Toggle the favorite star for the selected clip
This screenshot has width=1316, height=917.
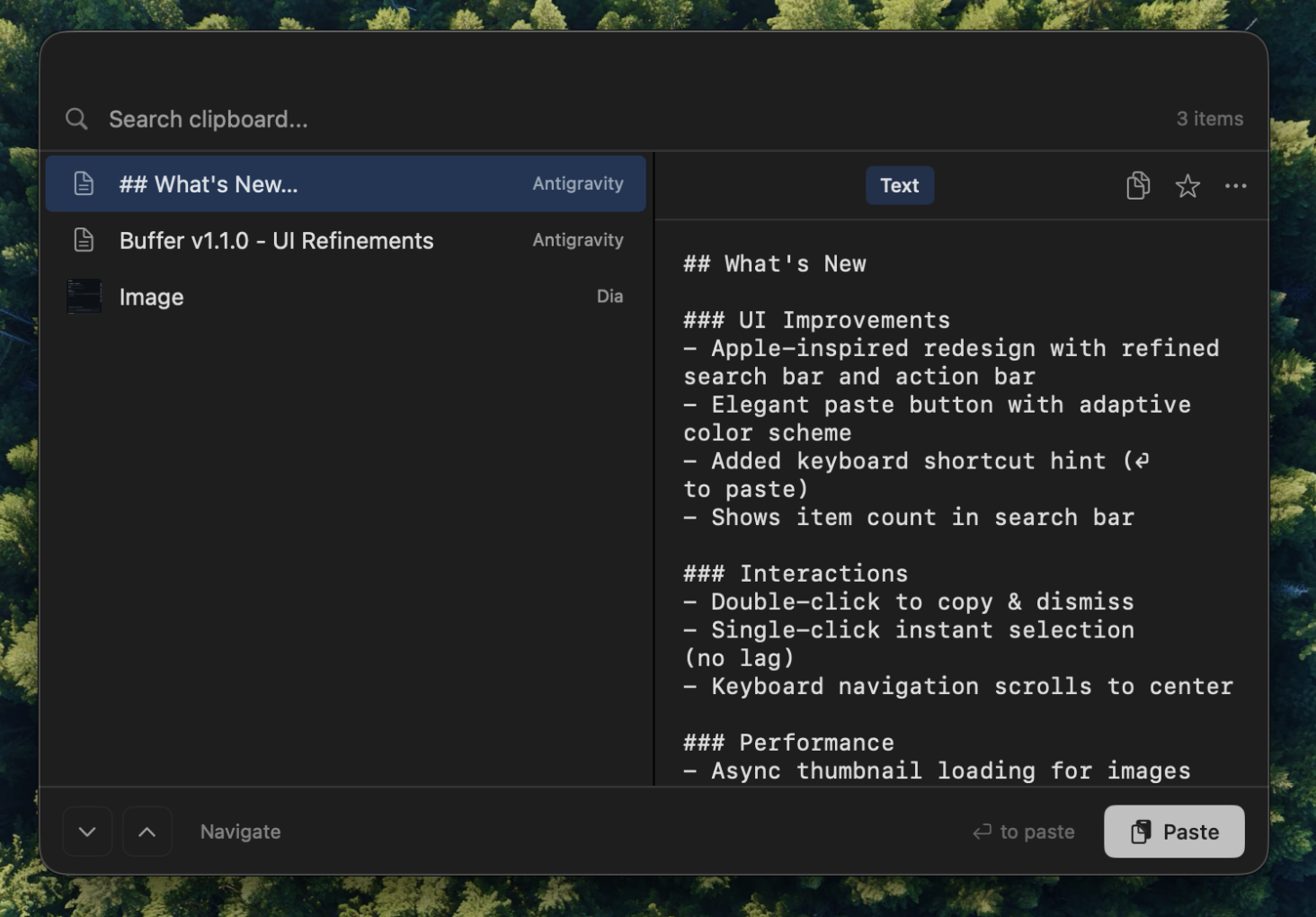tap(1187, 185)
